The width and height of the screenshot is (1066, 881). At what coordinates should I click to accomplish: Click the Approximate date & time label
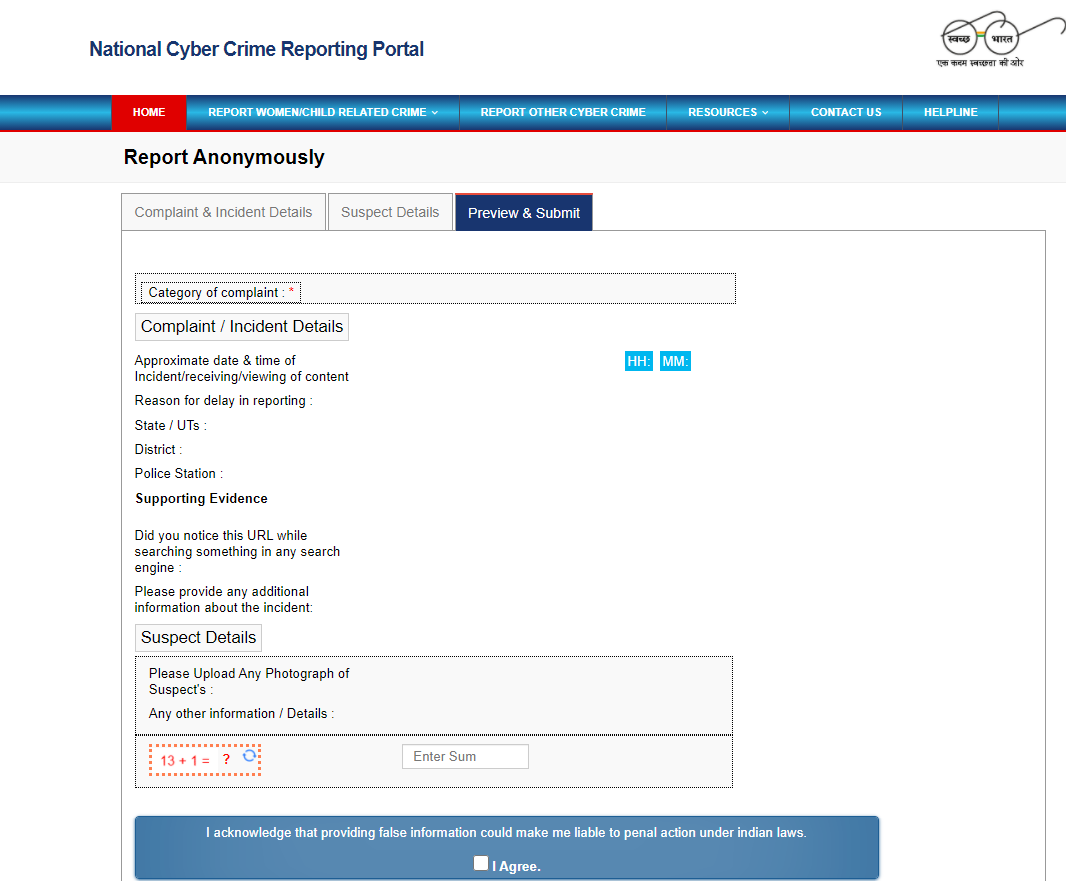241,368
